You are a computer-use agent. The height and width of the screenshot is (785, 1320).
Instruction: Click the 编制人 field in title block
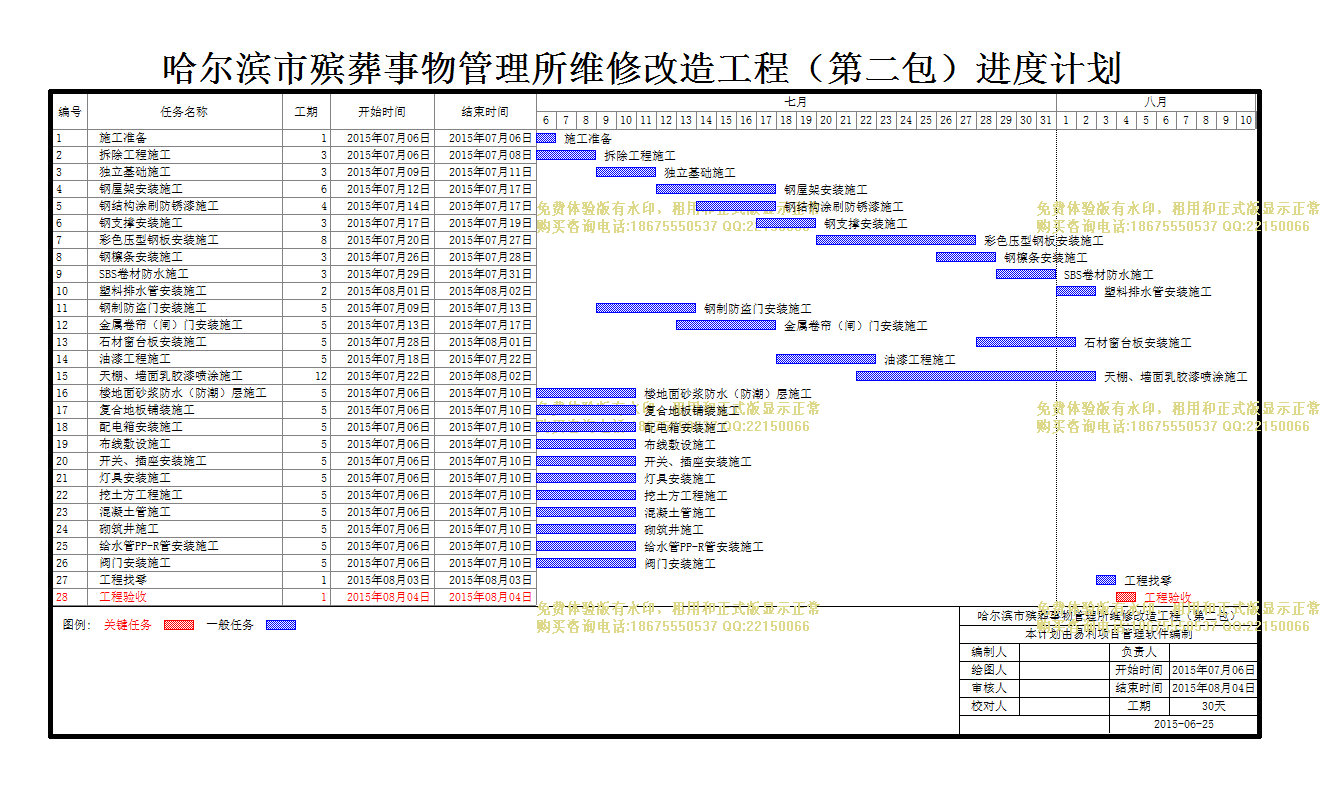pyautogui.click(x=1064, y=652)
